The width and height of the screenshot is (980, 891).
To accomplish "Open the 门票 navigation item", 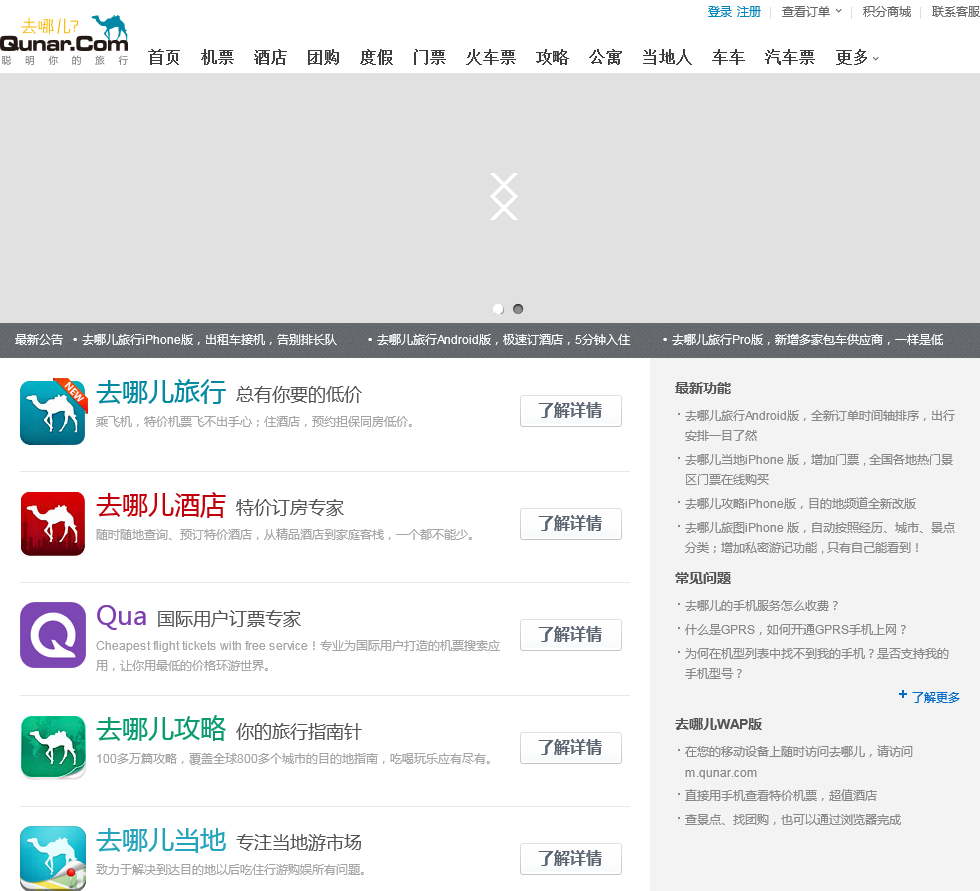I will 429,57.
